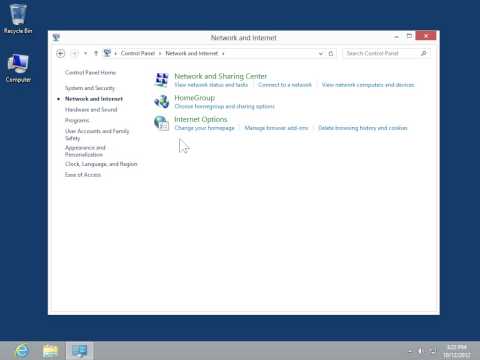480x360 pixels.
Task: Click Network and Internet breadcrumb segment
Action: tap(192, 53)
